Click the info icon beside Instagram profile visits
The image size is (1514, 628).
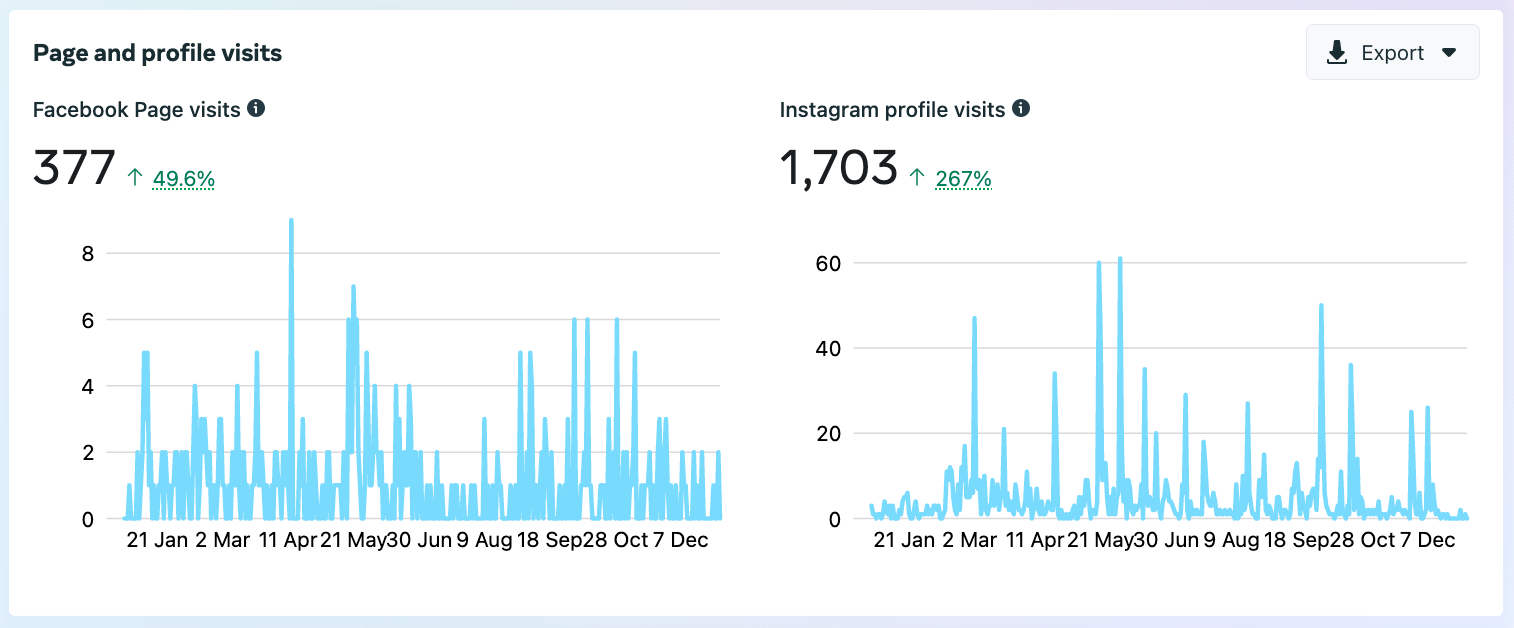pos(1020,109)
